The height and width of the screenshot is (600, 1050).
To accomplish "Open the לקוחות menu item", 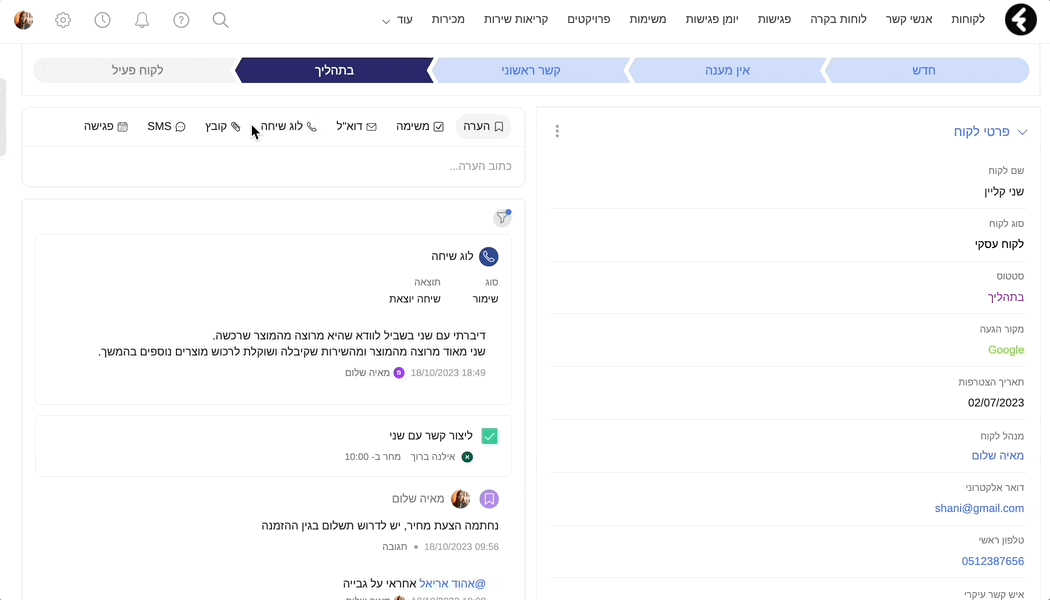I will 968,19.
